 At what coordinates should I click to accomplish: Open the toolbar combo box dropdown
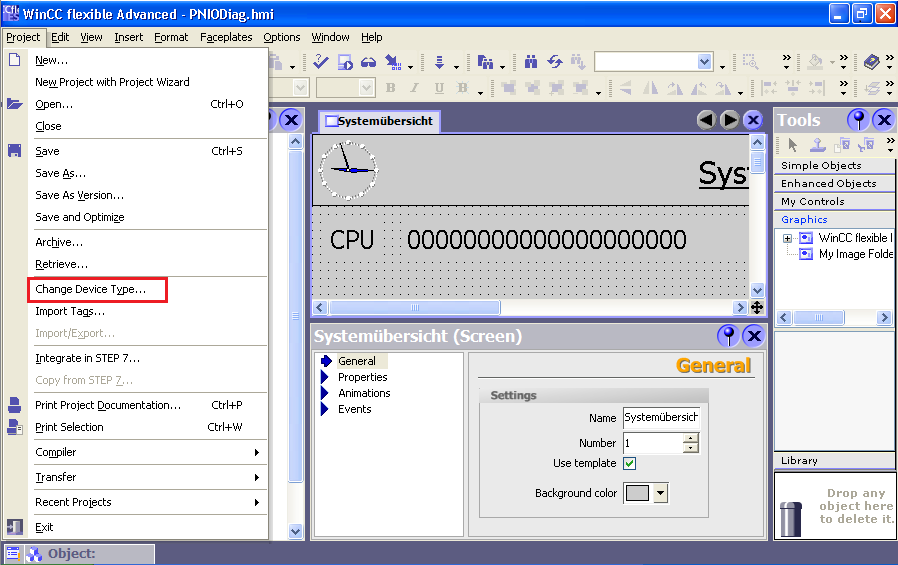click(705, 62)
